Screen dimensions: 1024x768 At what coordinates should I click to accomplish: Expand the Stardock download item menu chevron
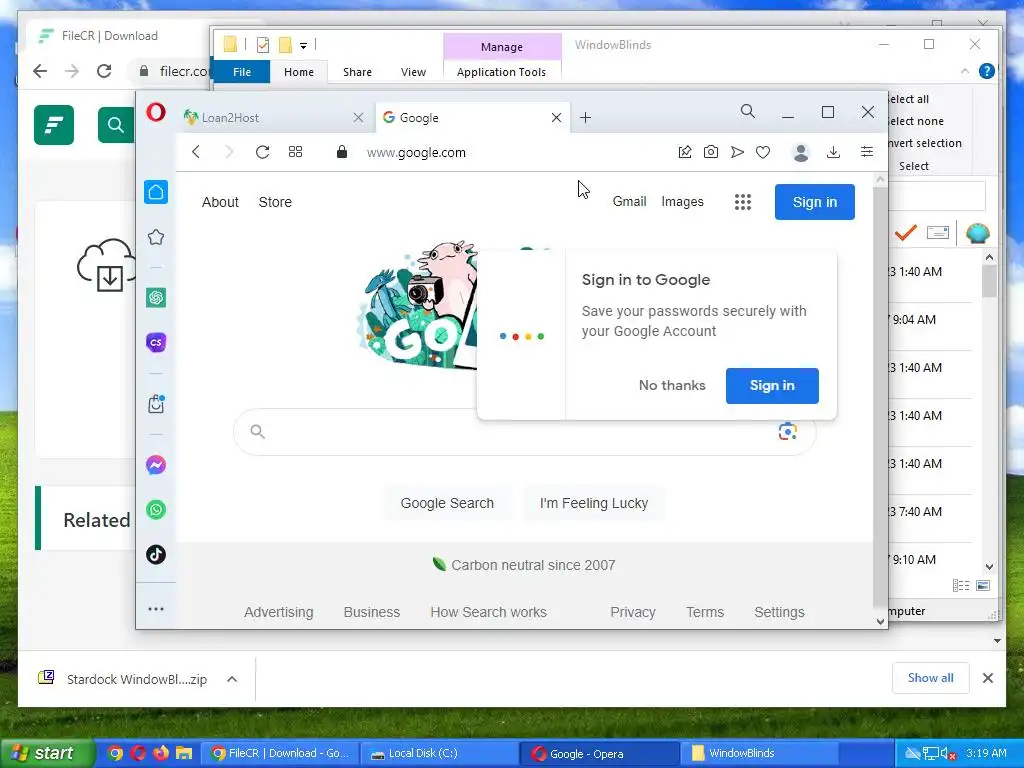tap(232, 679)
